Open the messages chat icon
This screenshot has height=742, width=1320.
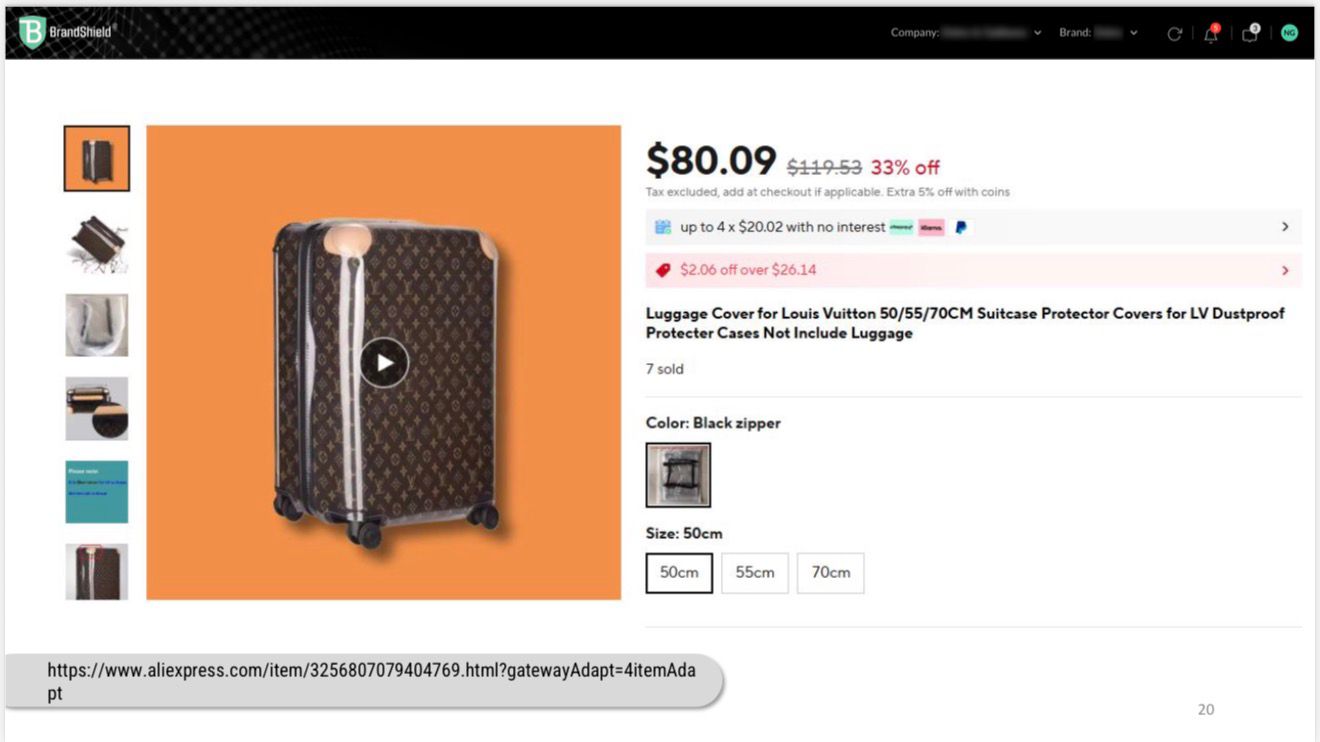1250,33
